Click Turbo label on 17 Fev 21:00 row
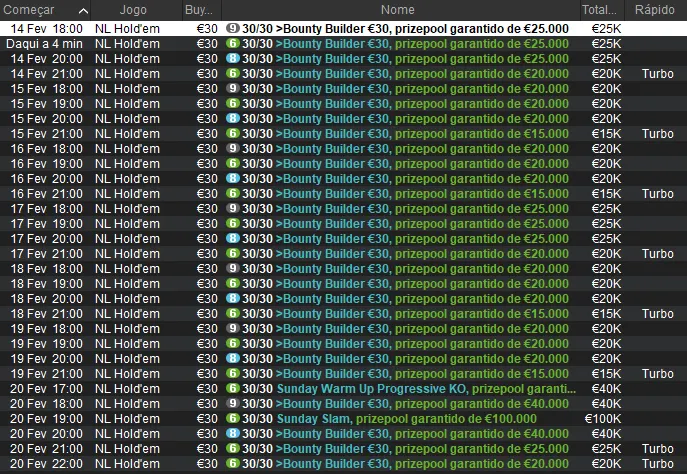The width and height of the screenshot is (687, 474). (x=658, y=254)
